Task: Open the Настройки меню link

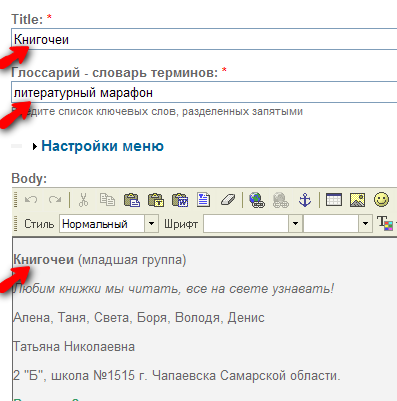Action: [x=102, y=146]
